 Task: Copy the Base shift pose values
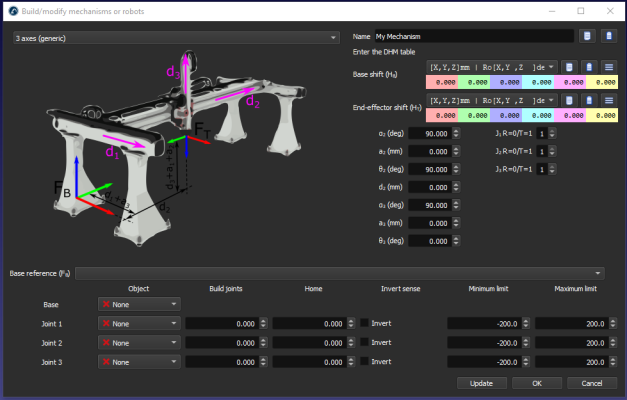coord(569,67)
